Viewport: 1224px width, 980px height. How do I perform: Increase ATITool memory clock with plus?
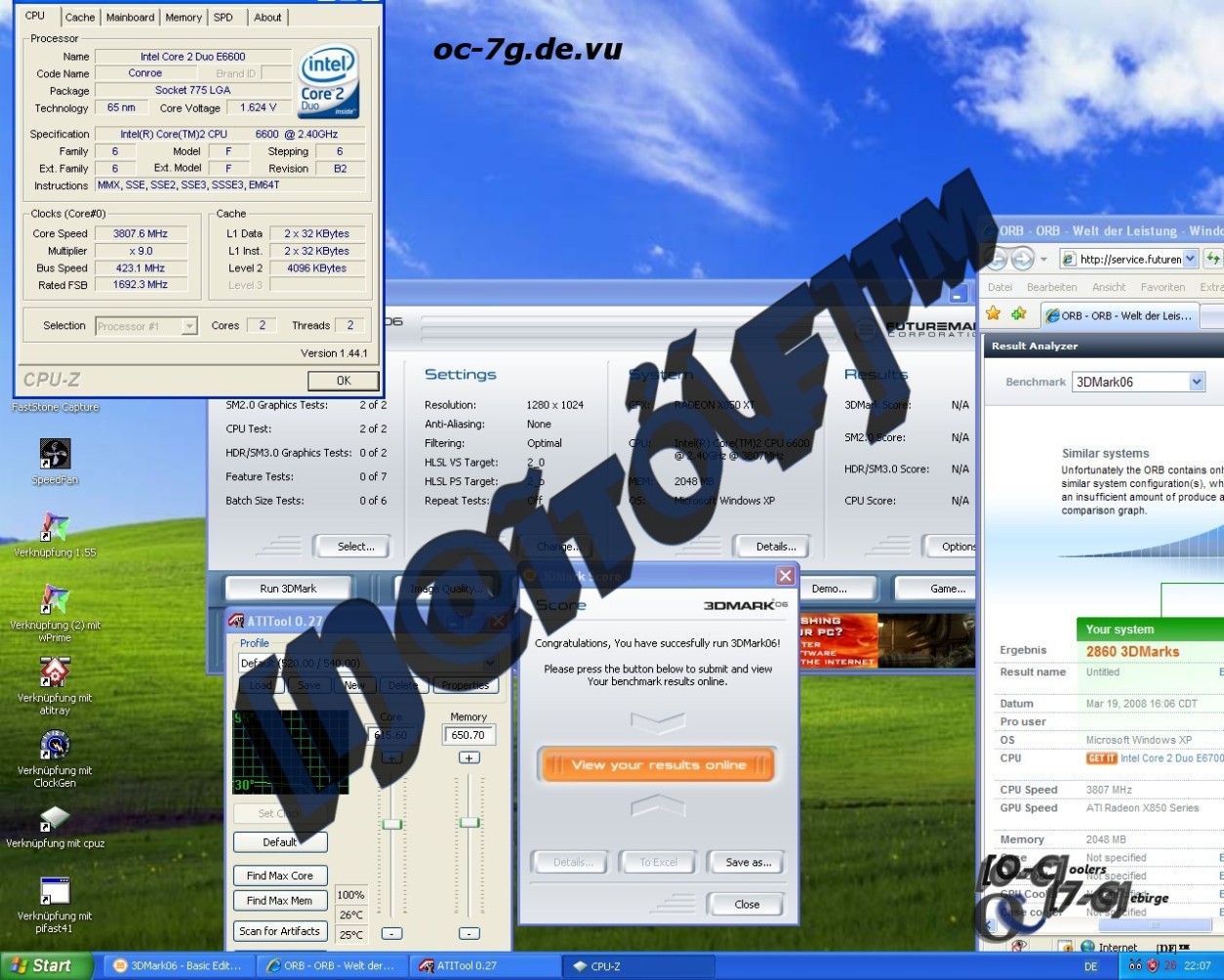(x=469, y=757)
